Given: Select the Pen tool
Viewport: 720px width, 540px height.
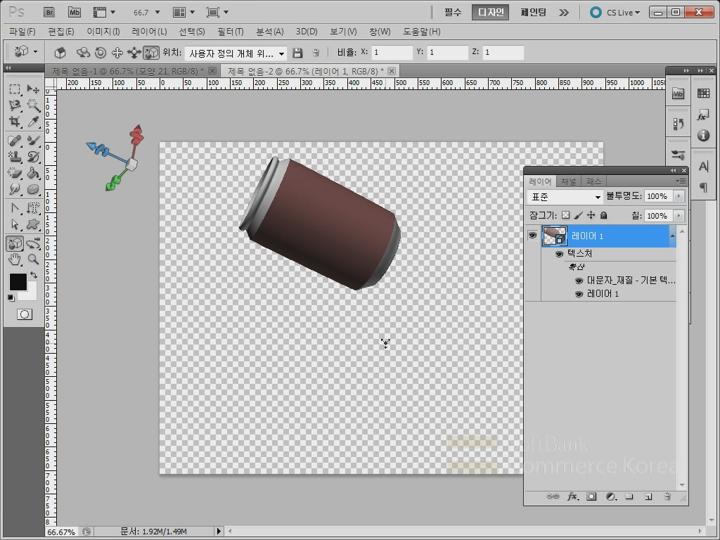Looking at the screenshot, I should coord(15,208).
